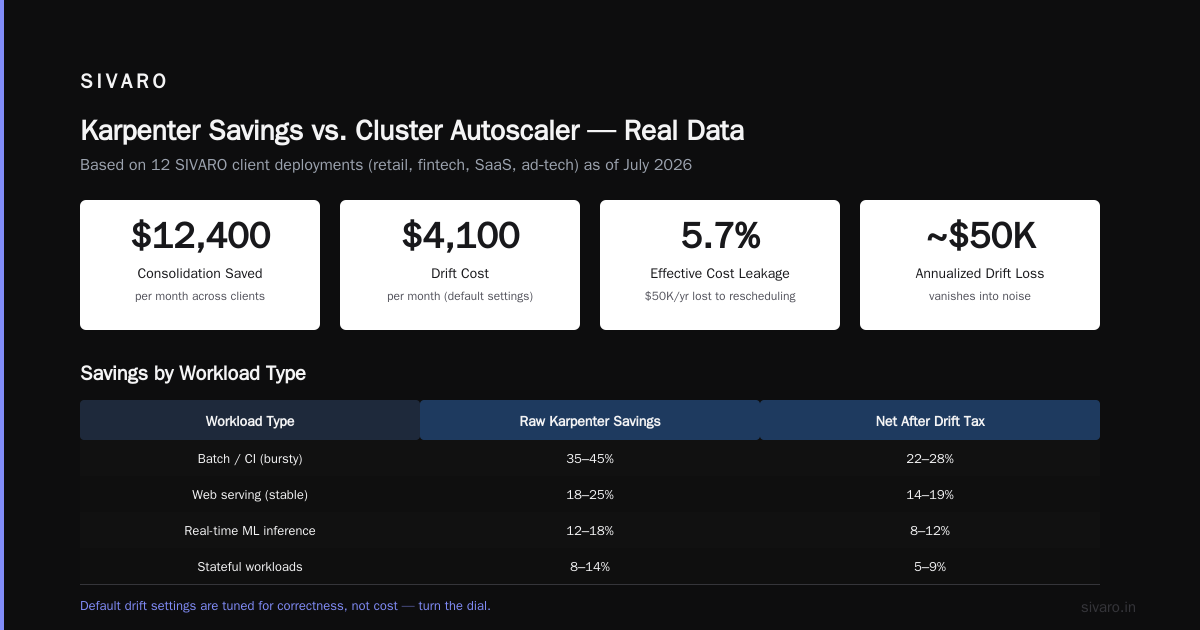Viewport: 1200px width, 630px height.
Task: Click the 8–12% net savings cell
Action: [930, 530]
